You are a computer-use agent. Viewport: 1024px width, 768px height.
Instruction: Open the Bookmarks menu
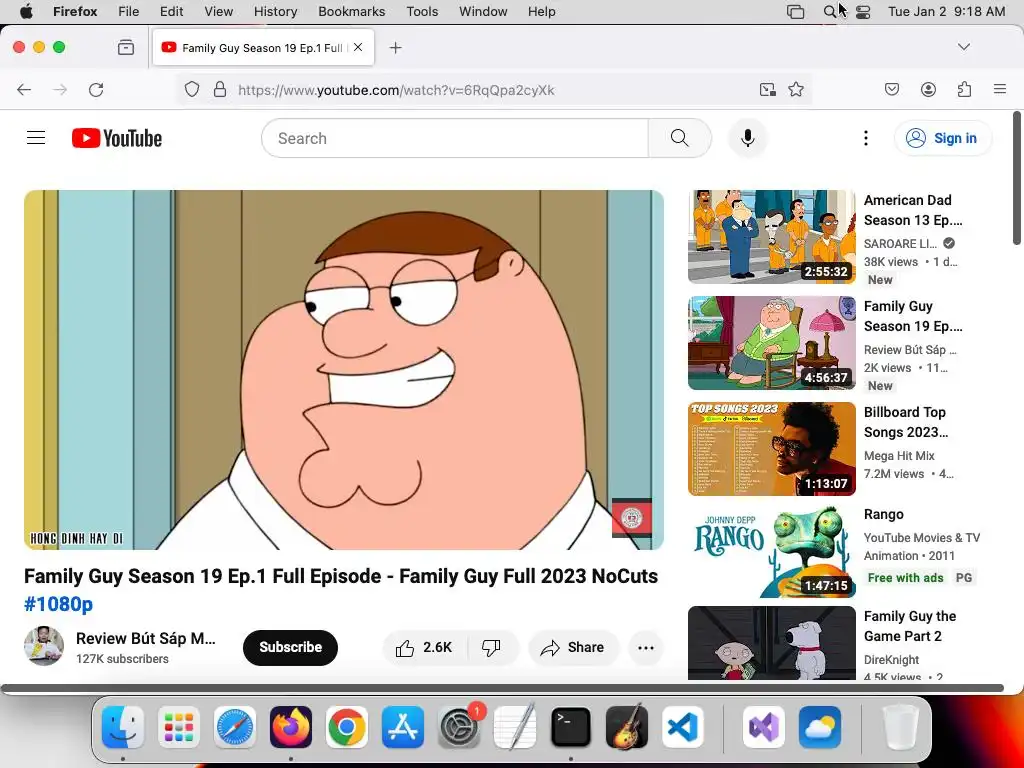pos(351,12)
